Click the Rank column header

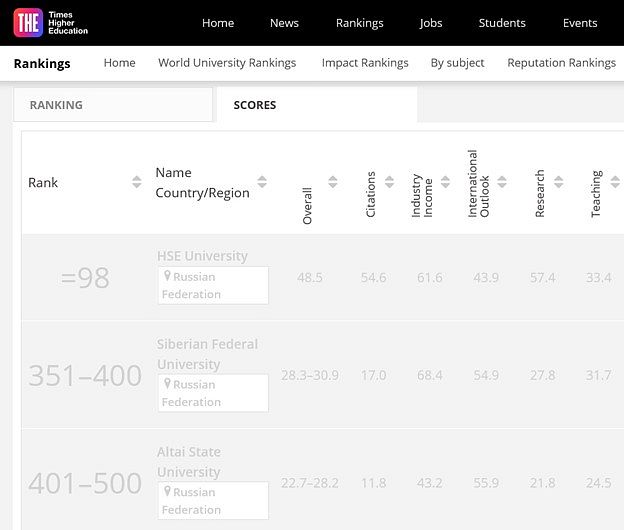tap(43, 183)
